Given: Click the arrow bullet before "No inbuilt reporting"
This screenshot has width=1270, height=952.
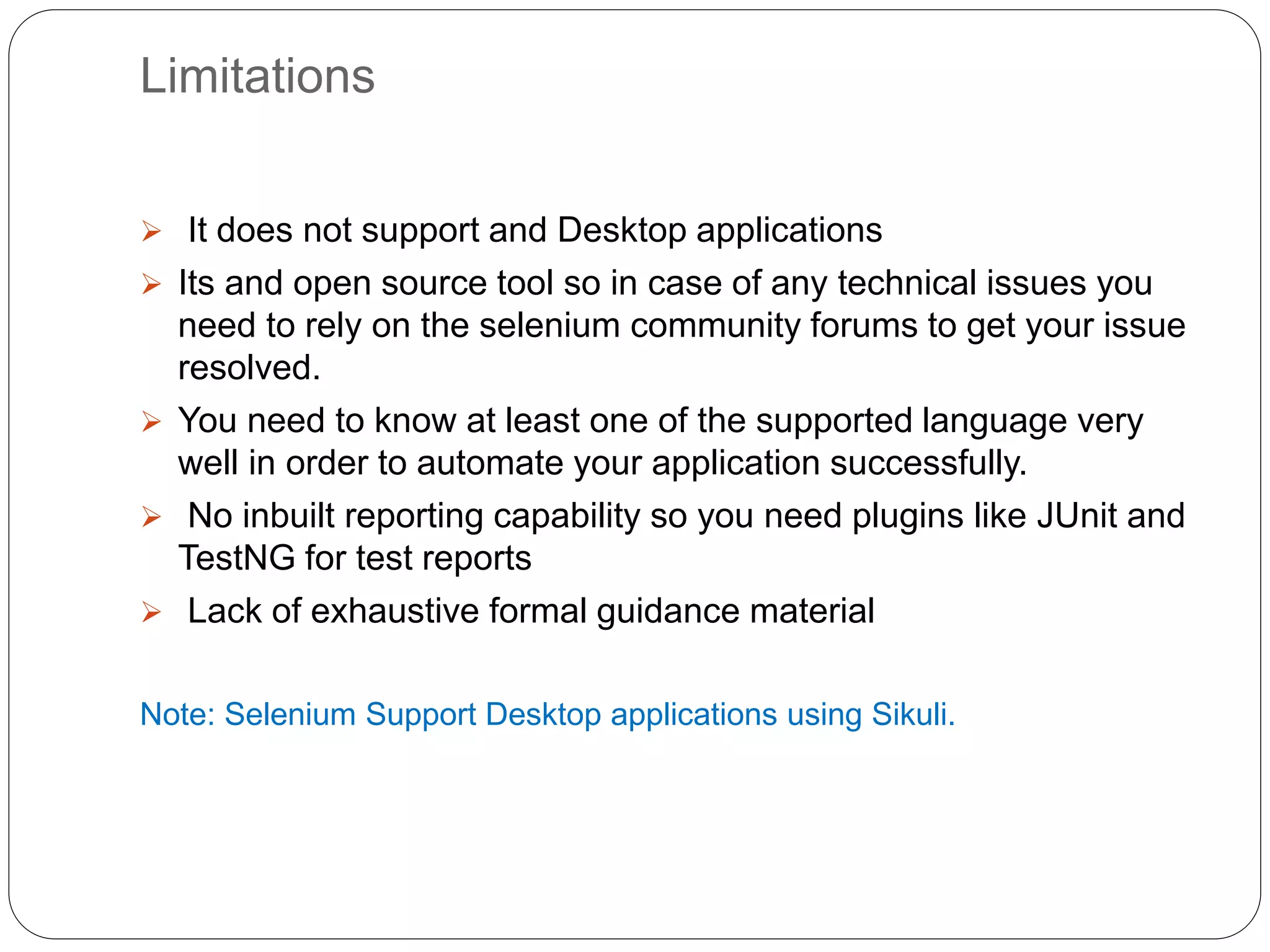Looking at the screenshot, I should coord(151,516).
